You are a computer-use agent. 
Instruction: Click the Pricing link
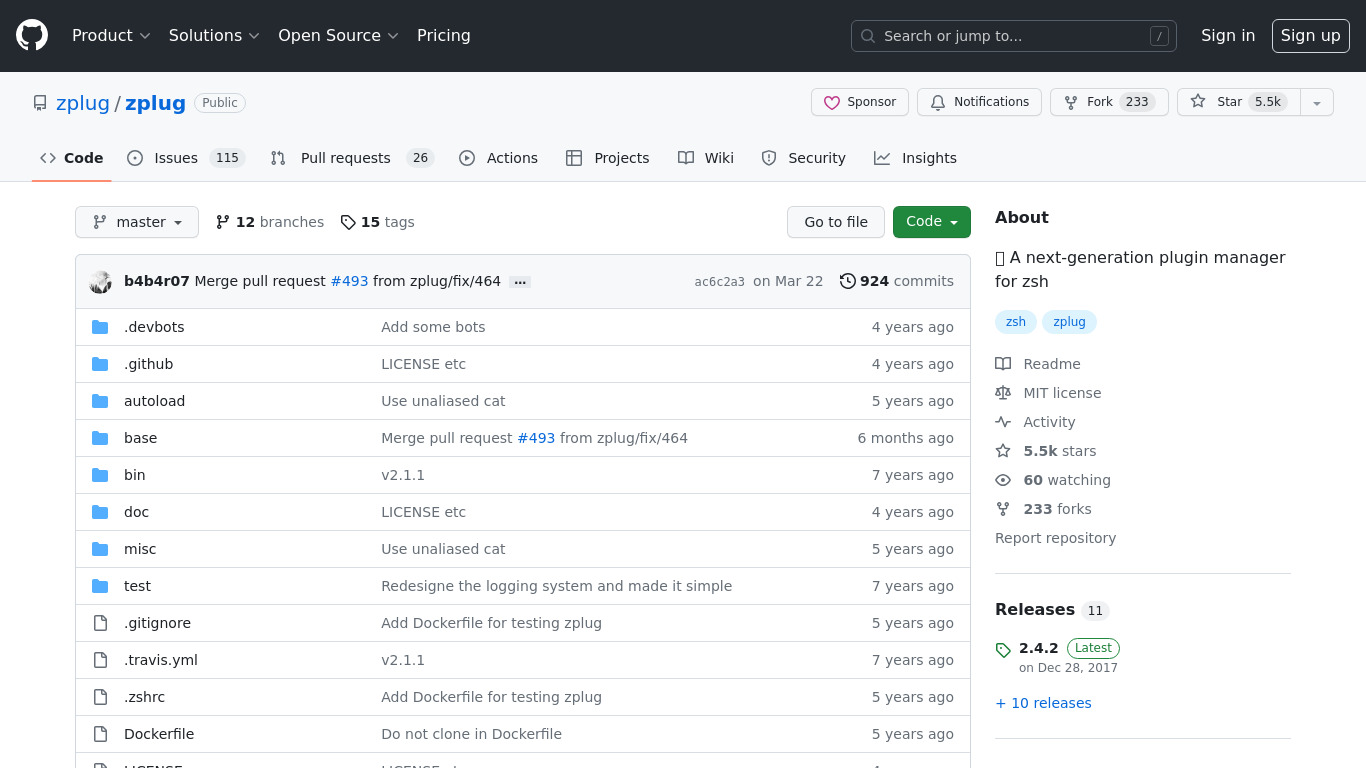444,36
